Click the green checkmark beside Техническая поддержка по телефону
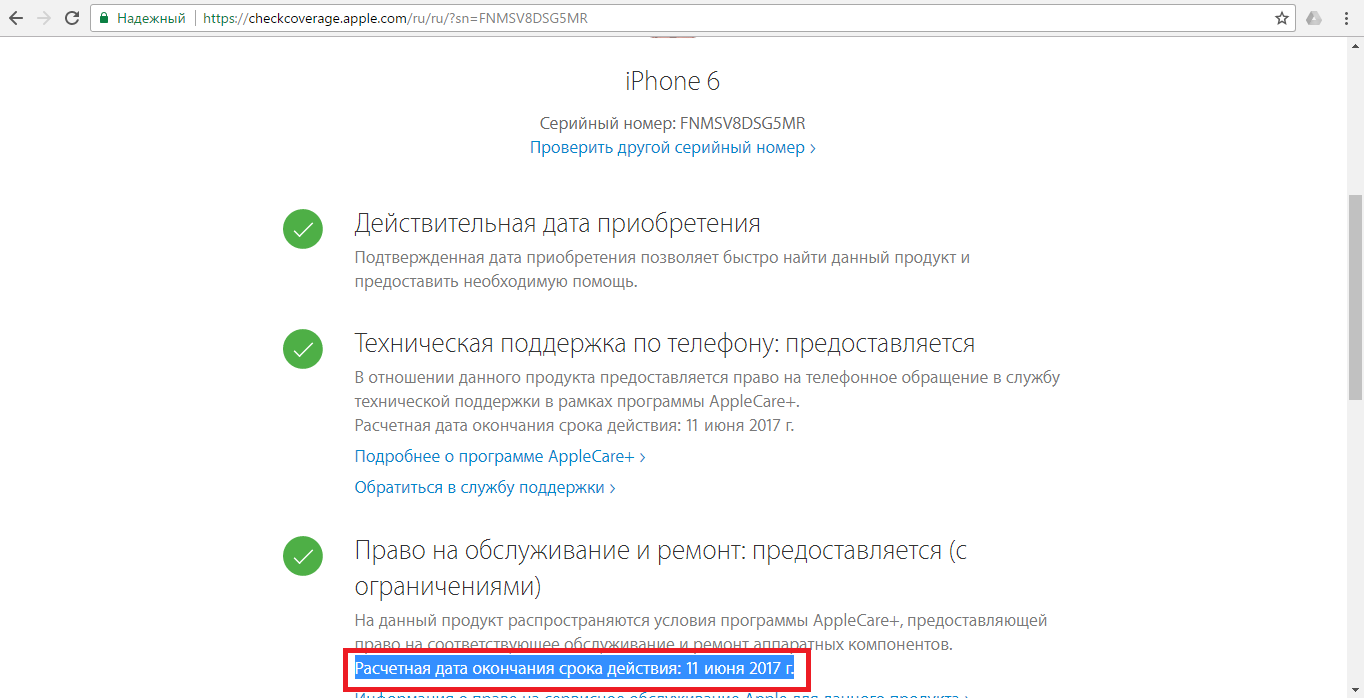Viewport: 1366px width, 698px height. pyautogui.click(x=303, y=349)
